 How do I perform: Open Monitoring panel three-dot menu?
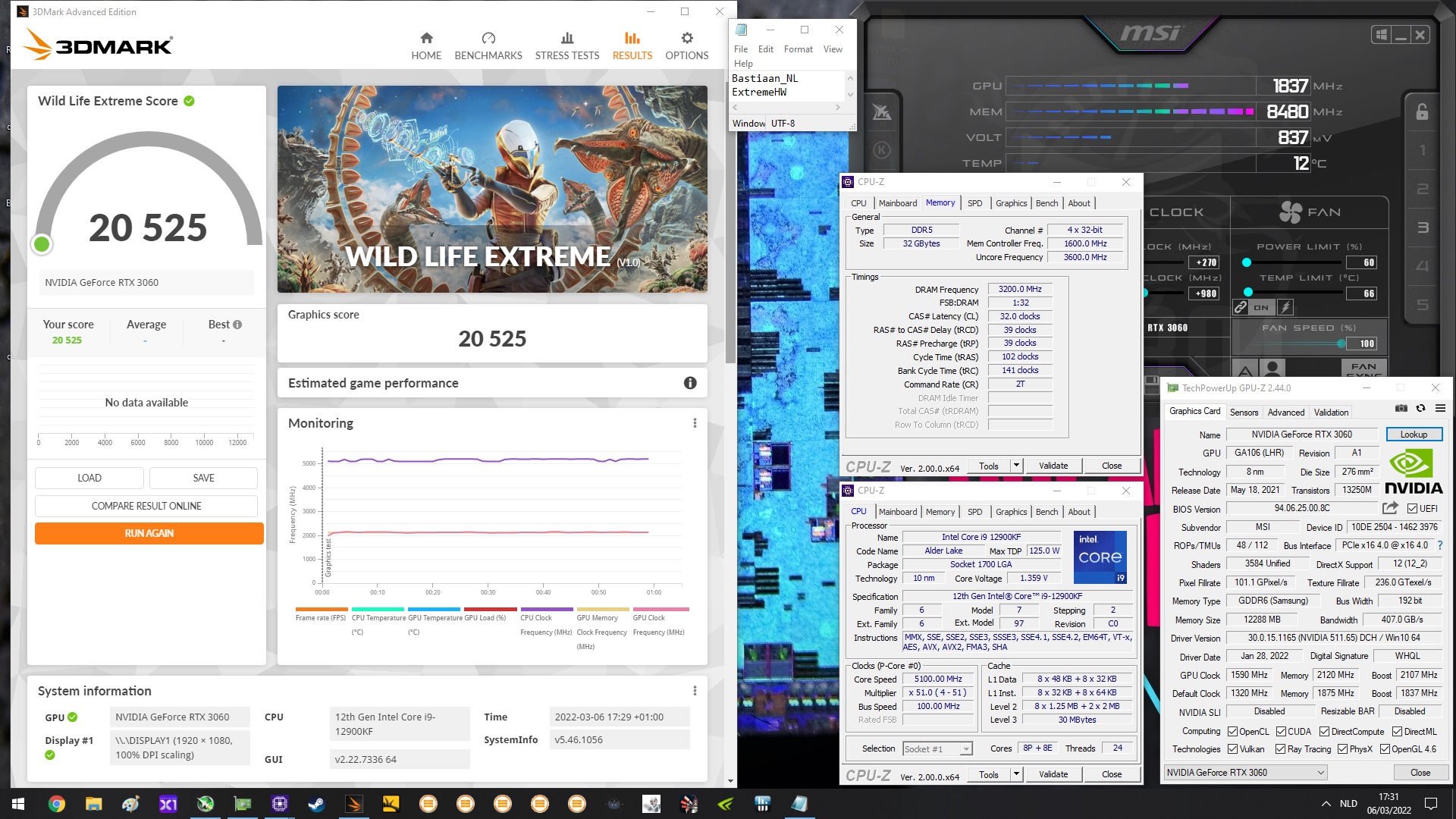pos(695,423)
